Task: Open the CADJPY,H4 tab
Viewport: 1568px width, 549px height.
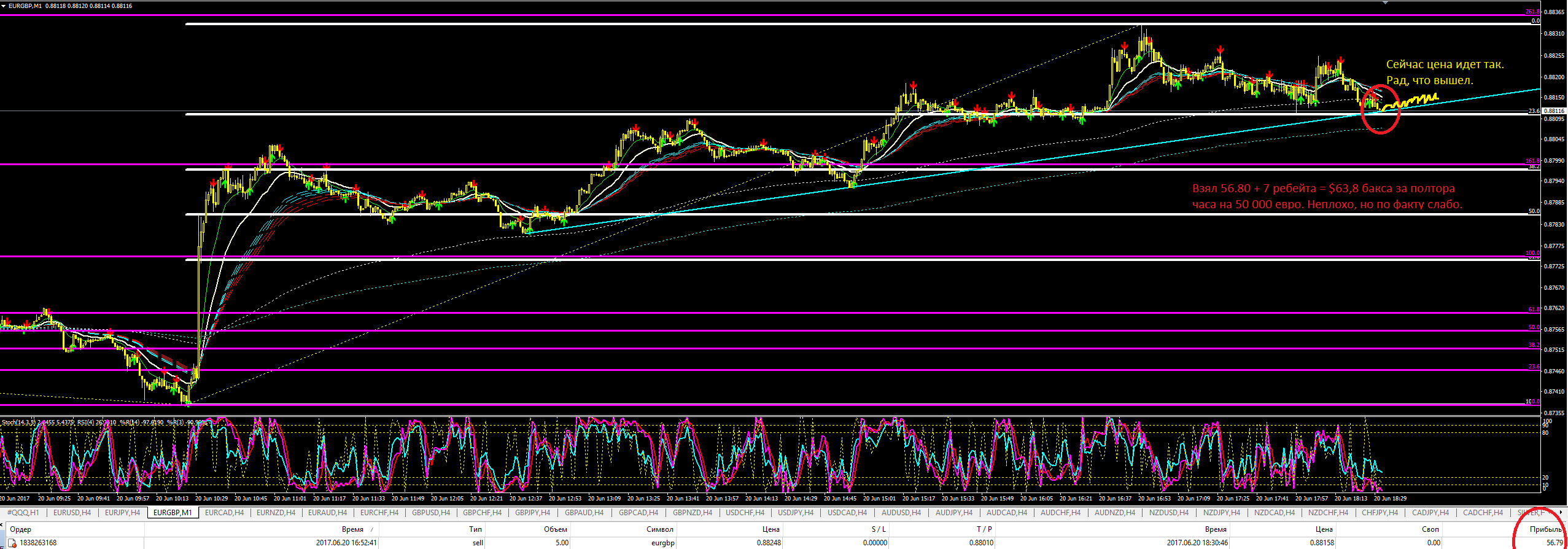Action: (1430, 513)
